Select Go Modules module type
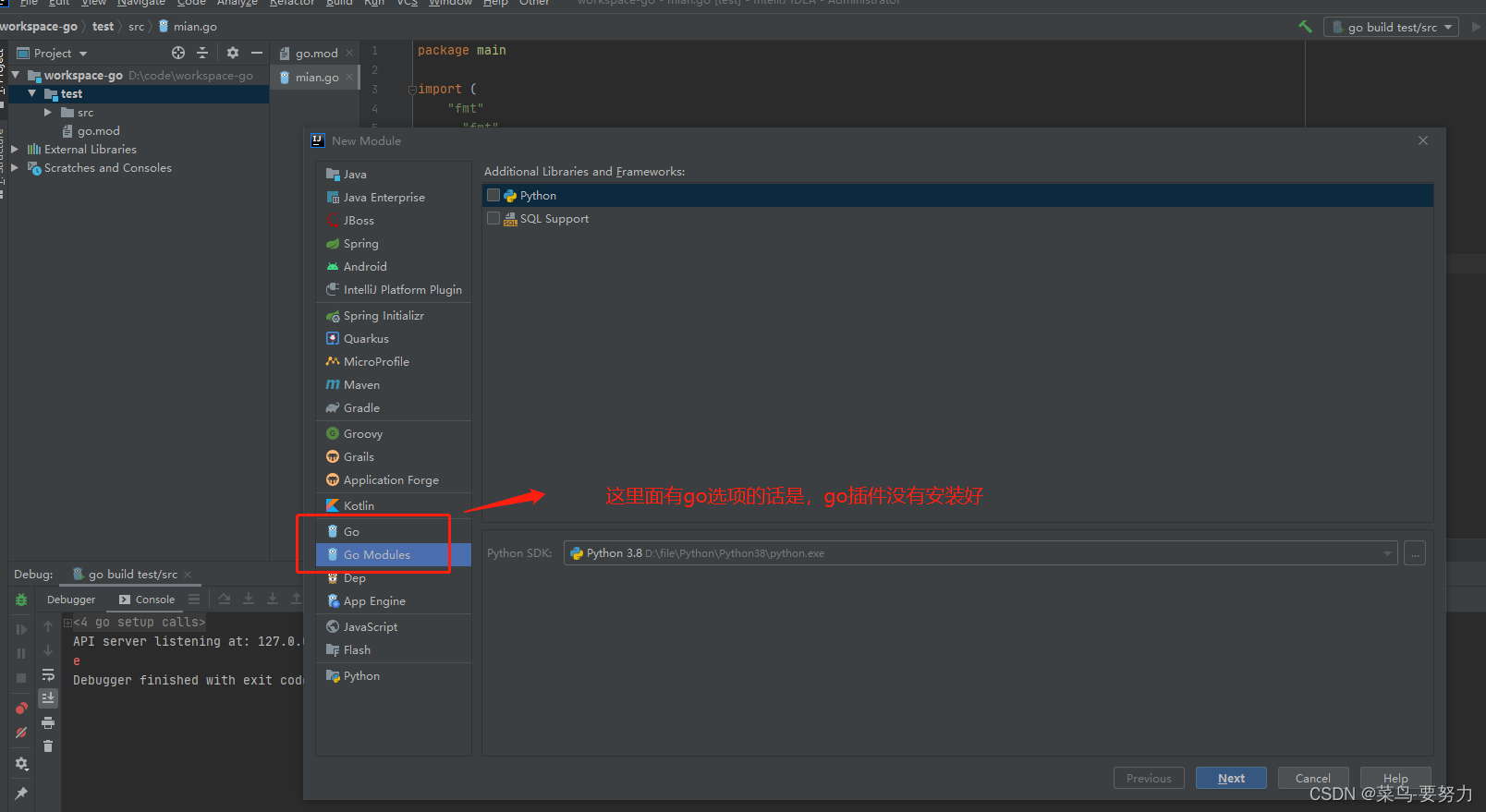This screenshot has height=812, width=1486. 394,554
